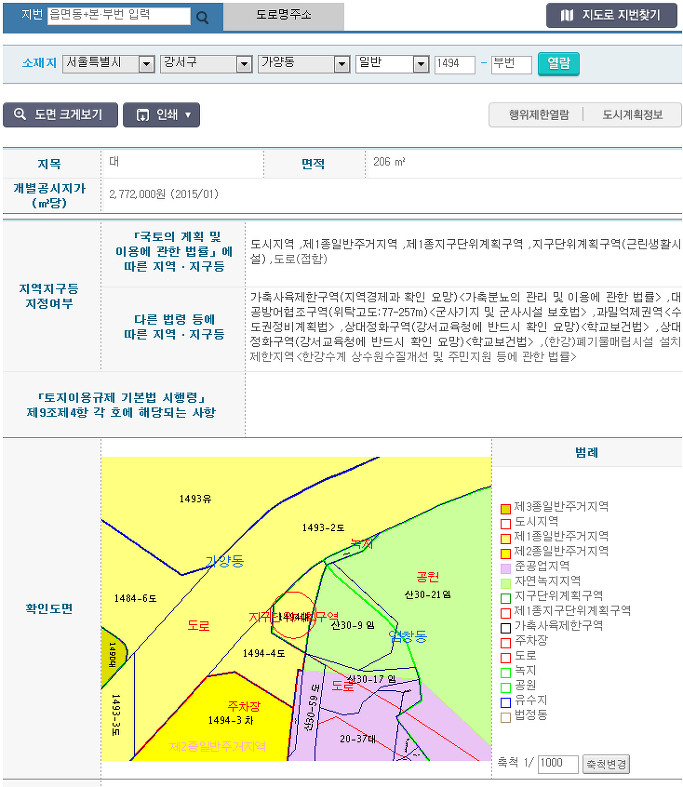This screenshot has height=787, width=683.
Task: Click parcel label 1493-3도 on map
Action: tap(115, 715)
